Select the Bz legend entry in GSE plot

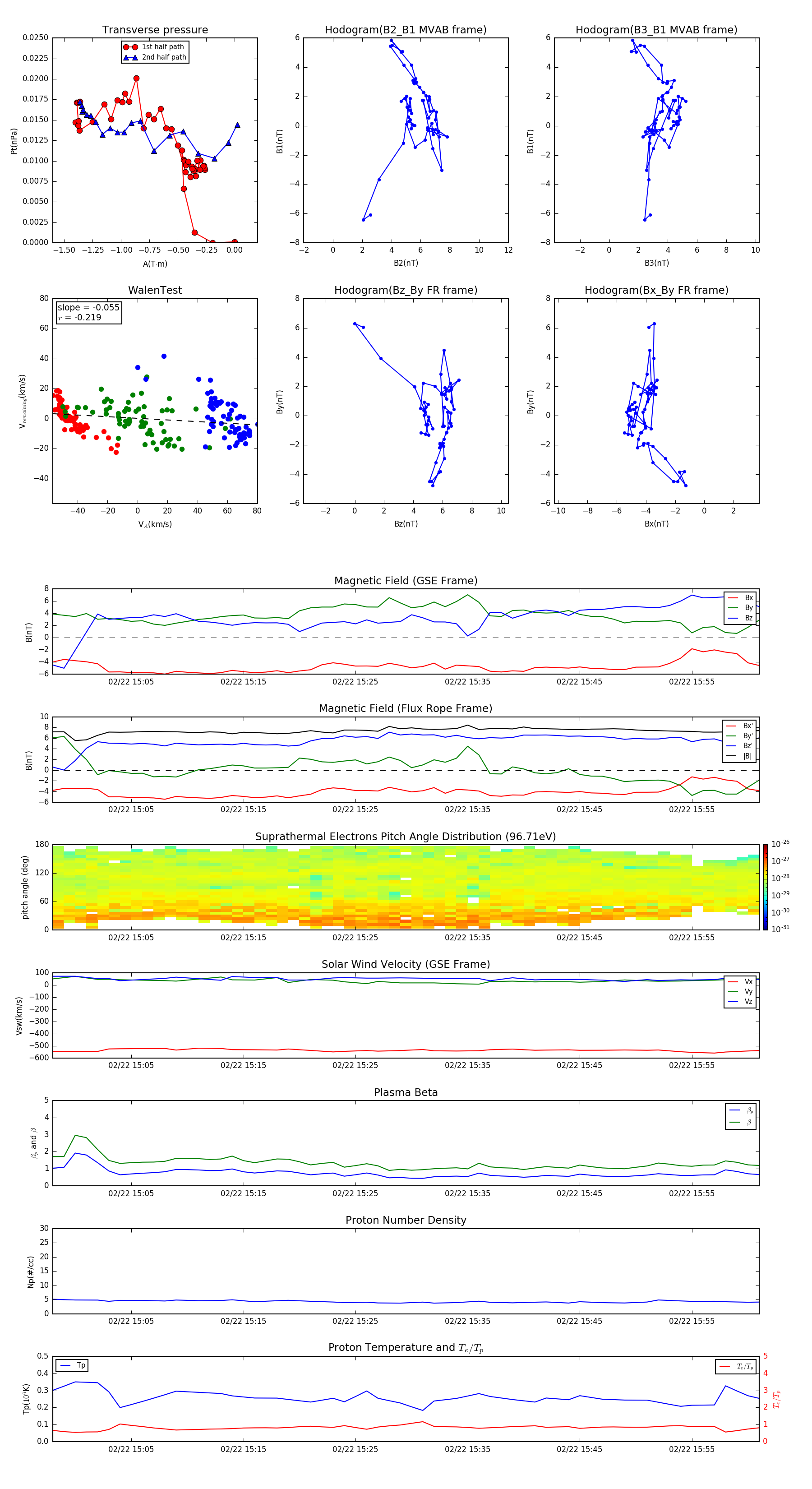click(740, 618)
